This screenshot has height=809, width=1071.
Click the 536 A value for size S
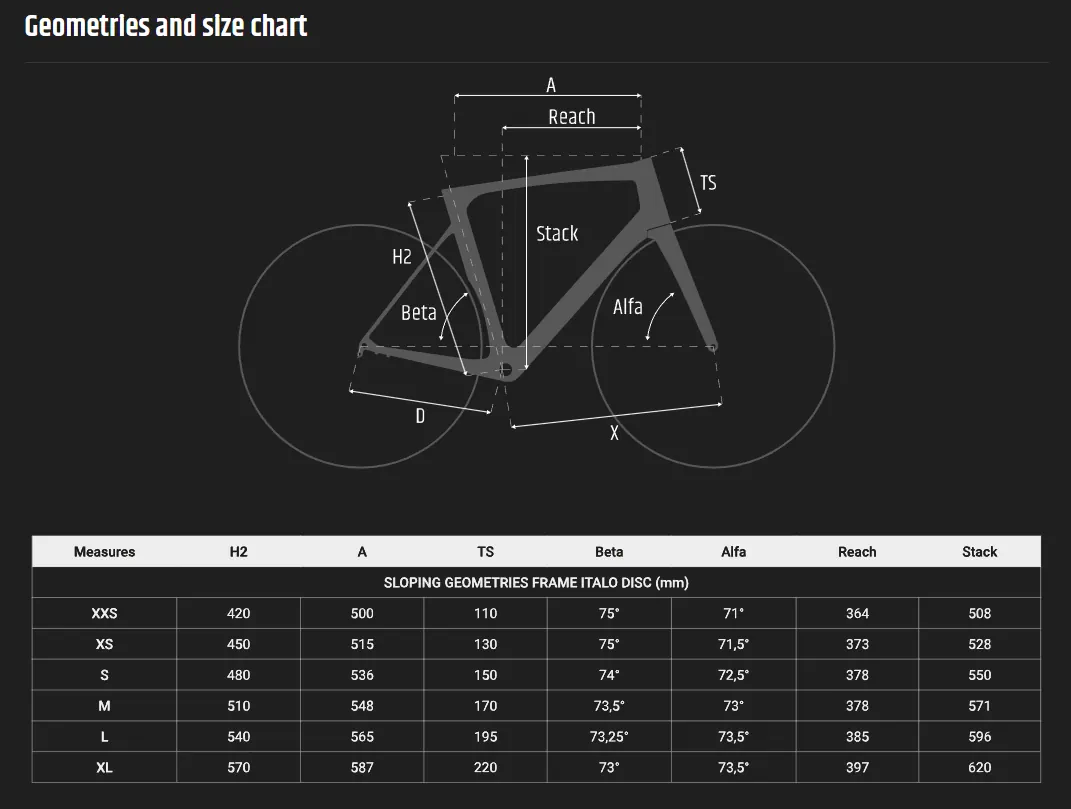362,675
